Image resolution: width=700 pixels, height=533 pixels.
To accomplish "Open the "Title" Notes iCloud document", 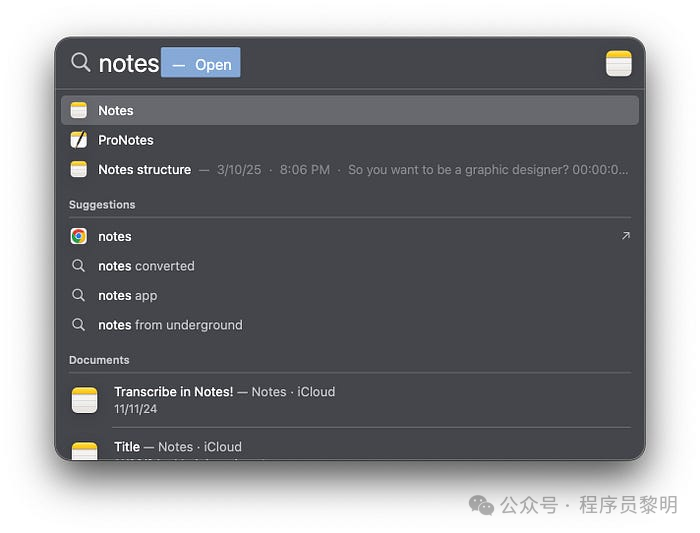I will click(350, 445).
